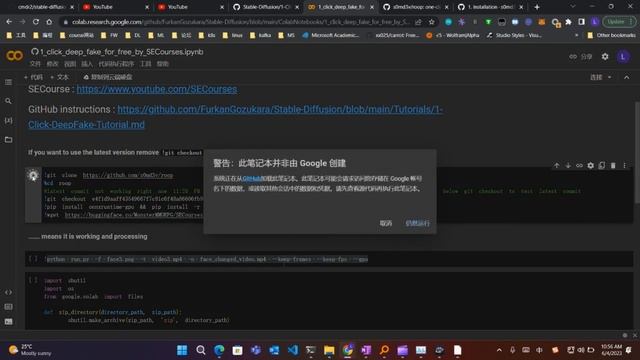Open the Colab table of contents sidebar icon
Viewport: 640px width, 360px height.
click(x=8, y=82)
